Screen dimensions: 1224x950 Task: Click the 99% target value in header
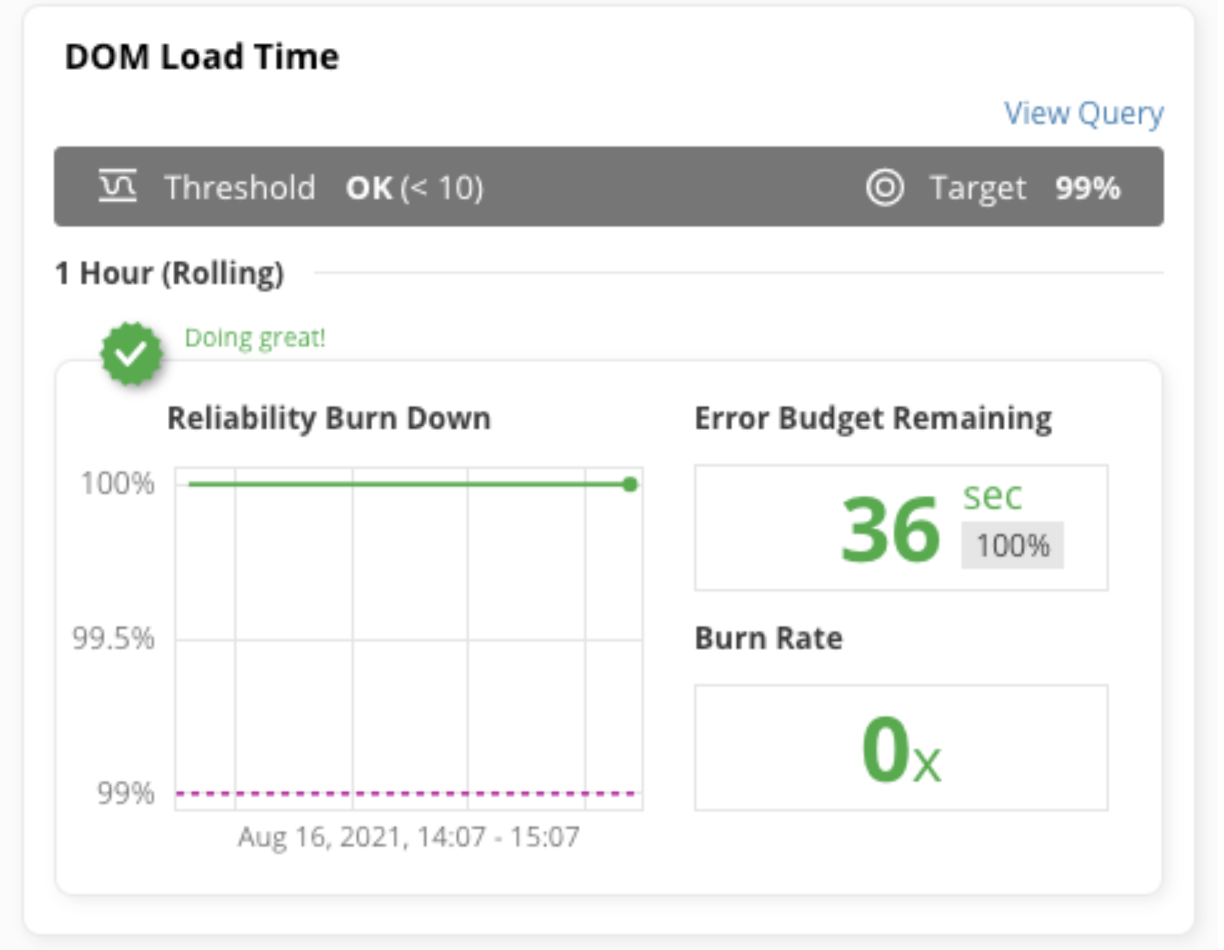(1088, 188)
